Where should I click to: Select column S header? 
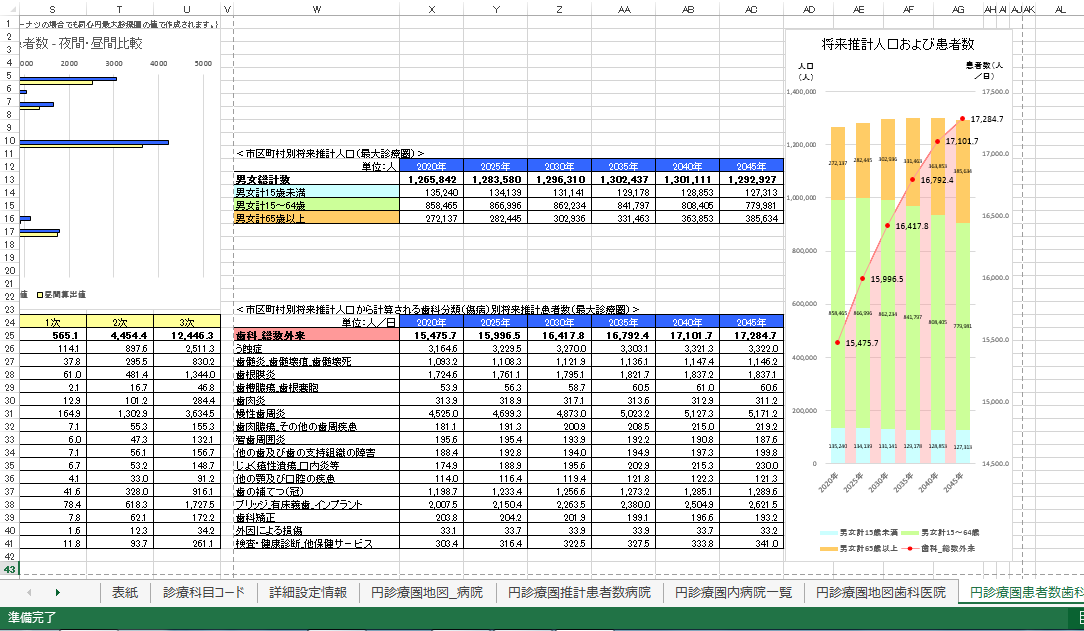(53, 9)
